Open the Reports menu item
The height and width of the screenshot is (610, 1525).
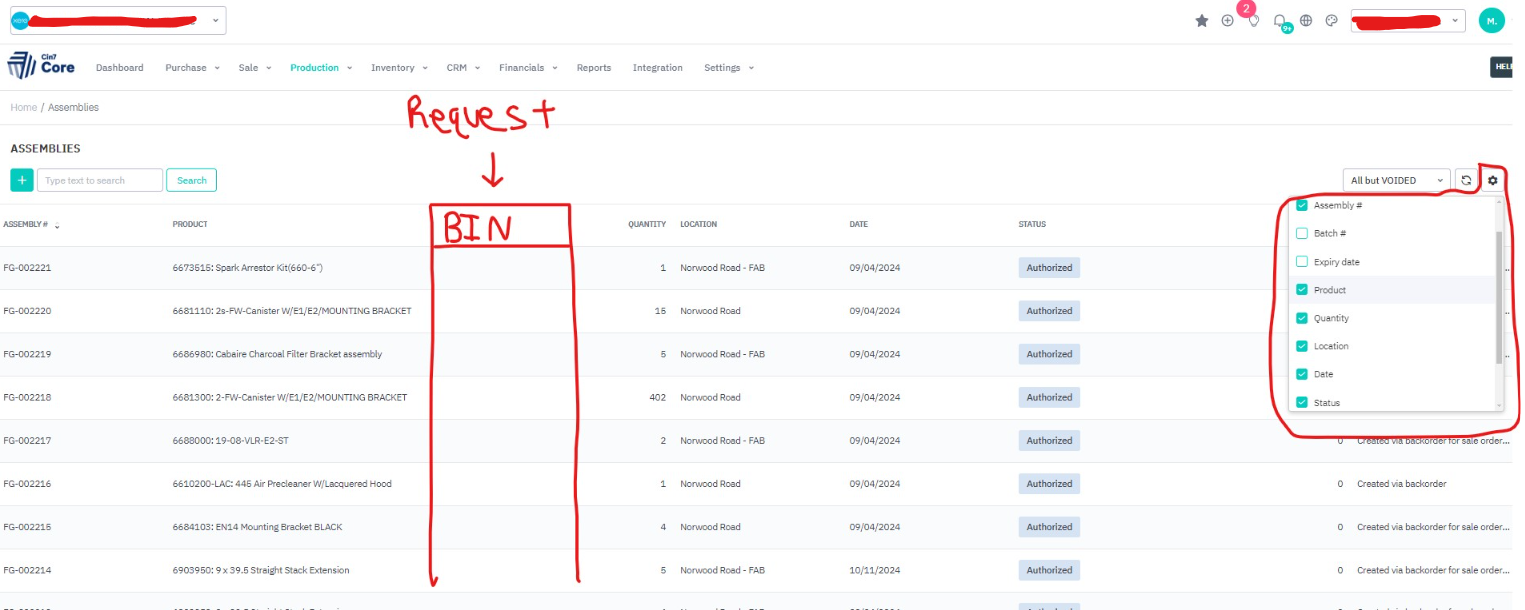point(593,68)
